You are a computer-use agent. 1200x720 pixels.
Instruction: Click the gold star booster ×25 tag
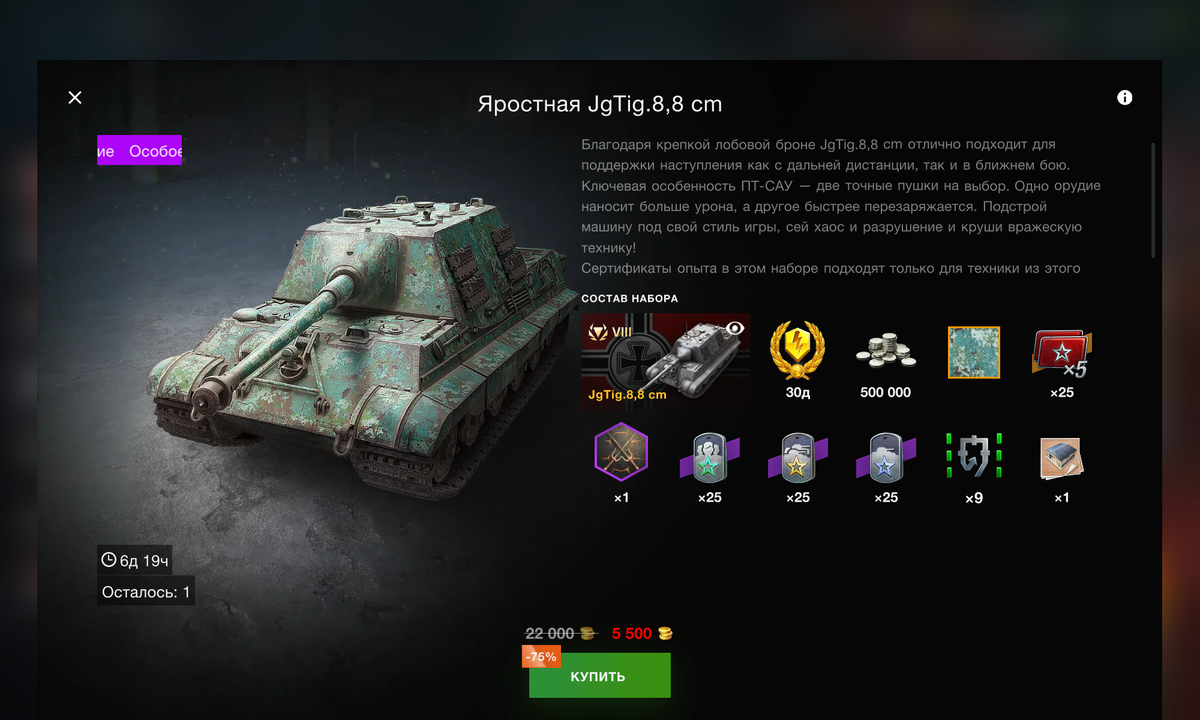pyautogui.click(x=797, y=458)
